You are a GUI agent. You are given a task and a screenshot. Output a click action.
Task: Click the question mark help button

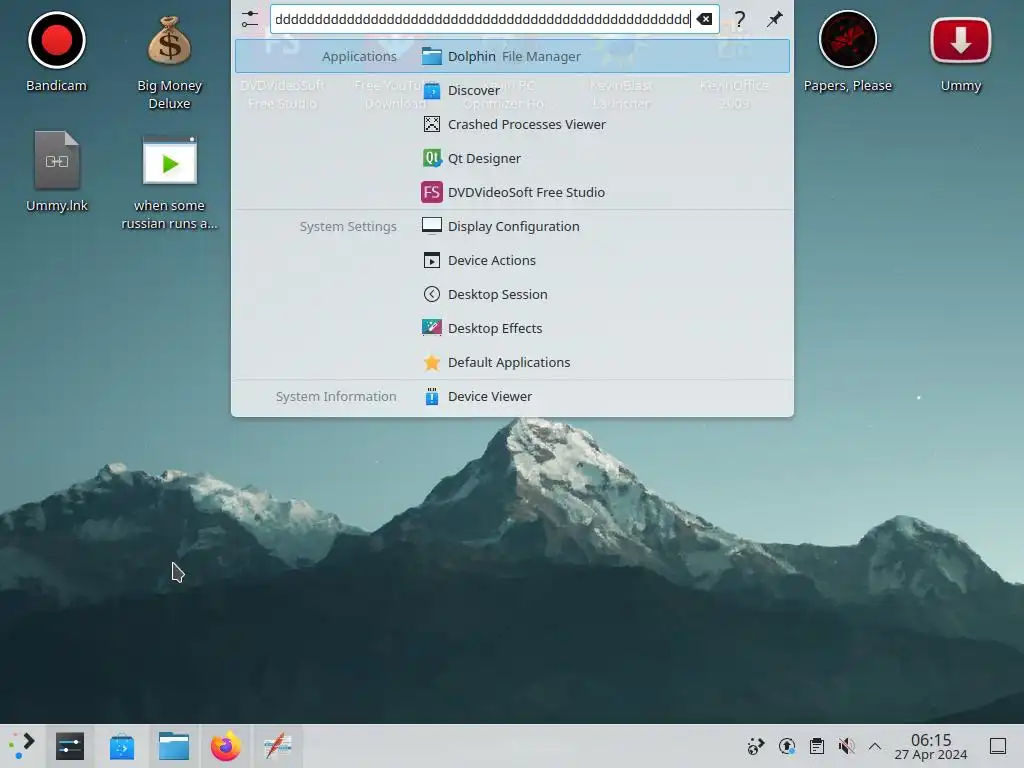[x=739, y=19]
